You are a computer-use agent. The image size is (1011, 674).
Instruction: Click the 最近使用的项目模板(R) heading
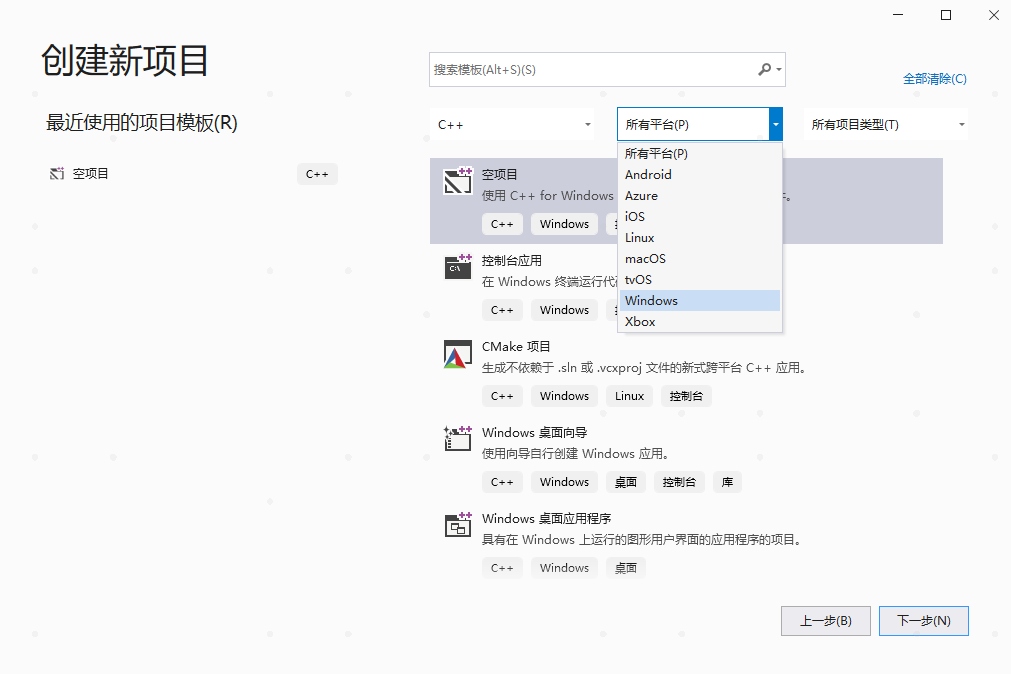tap(142, 123)
